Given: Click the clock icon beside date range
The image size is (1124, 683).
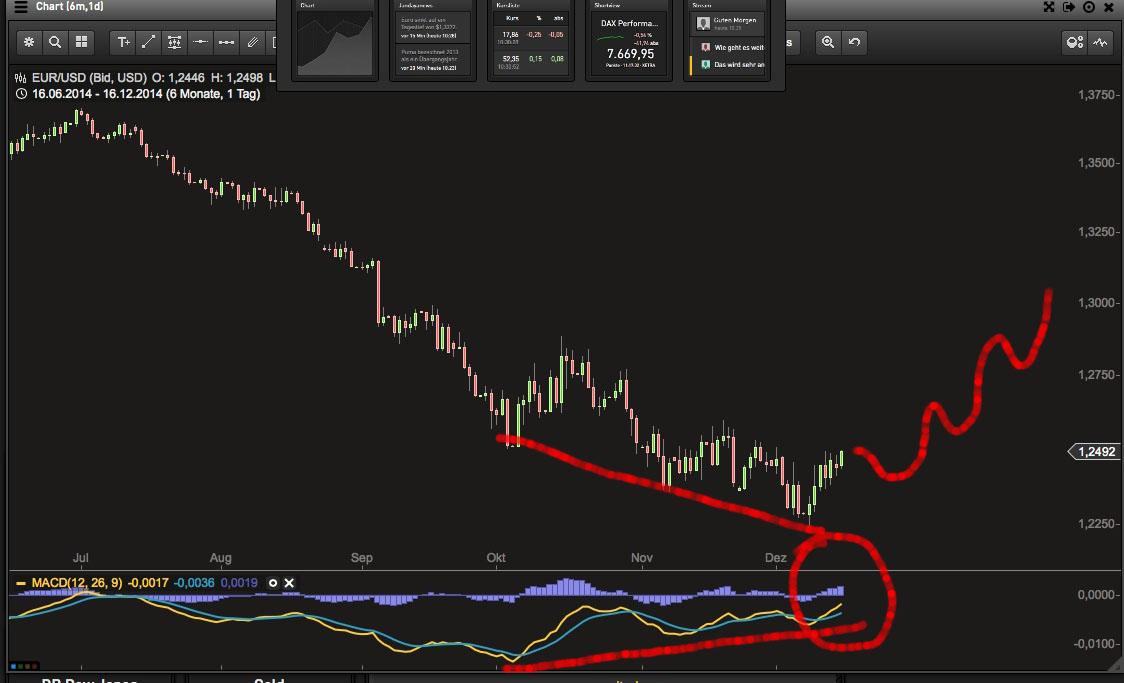Looking at the screenshot, I should (21, 94).
